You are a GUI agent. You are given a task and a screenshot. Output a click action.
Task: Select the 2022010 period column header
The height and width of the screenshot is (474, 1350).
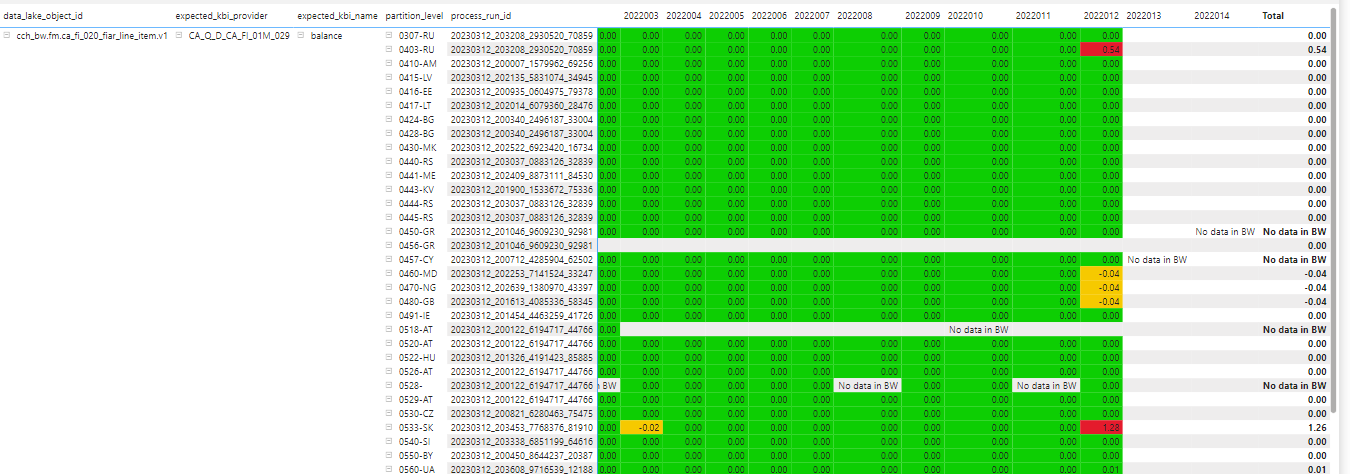click(x=965, y=17)
